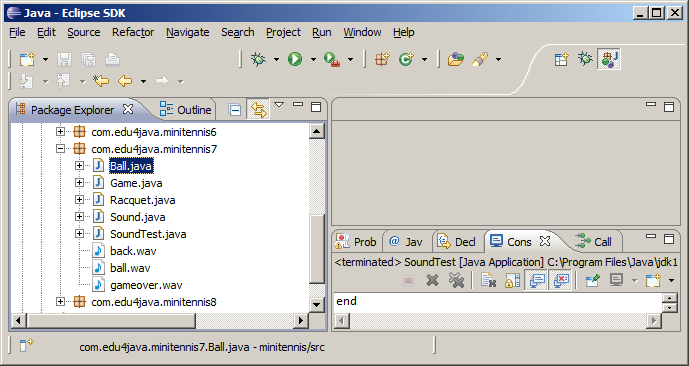Switch to the Debug perspective icon
The image size is (689, 366).
click(x=585, y=59)
